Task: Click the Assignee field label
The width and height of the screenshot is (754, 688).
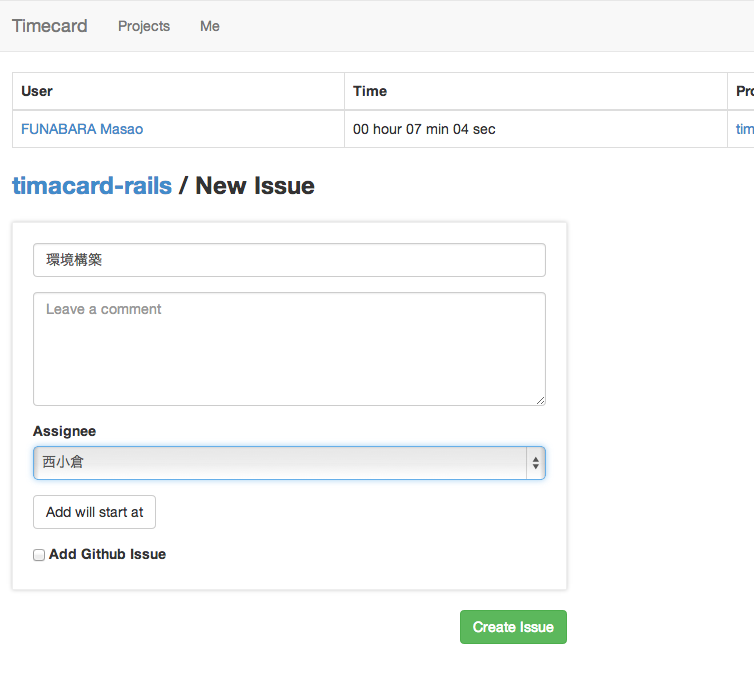Action: point(65,431)
